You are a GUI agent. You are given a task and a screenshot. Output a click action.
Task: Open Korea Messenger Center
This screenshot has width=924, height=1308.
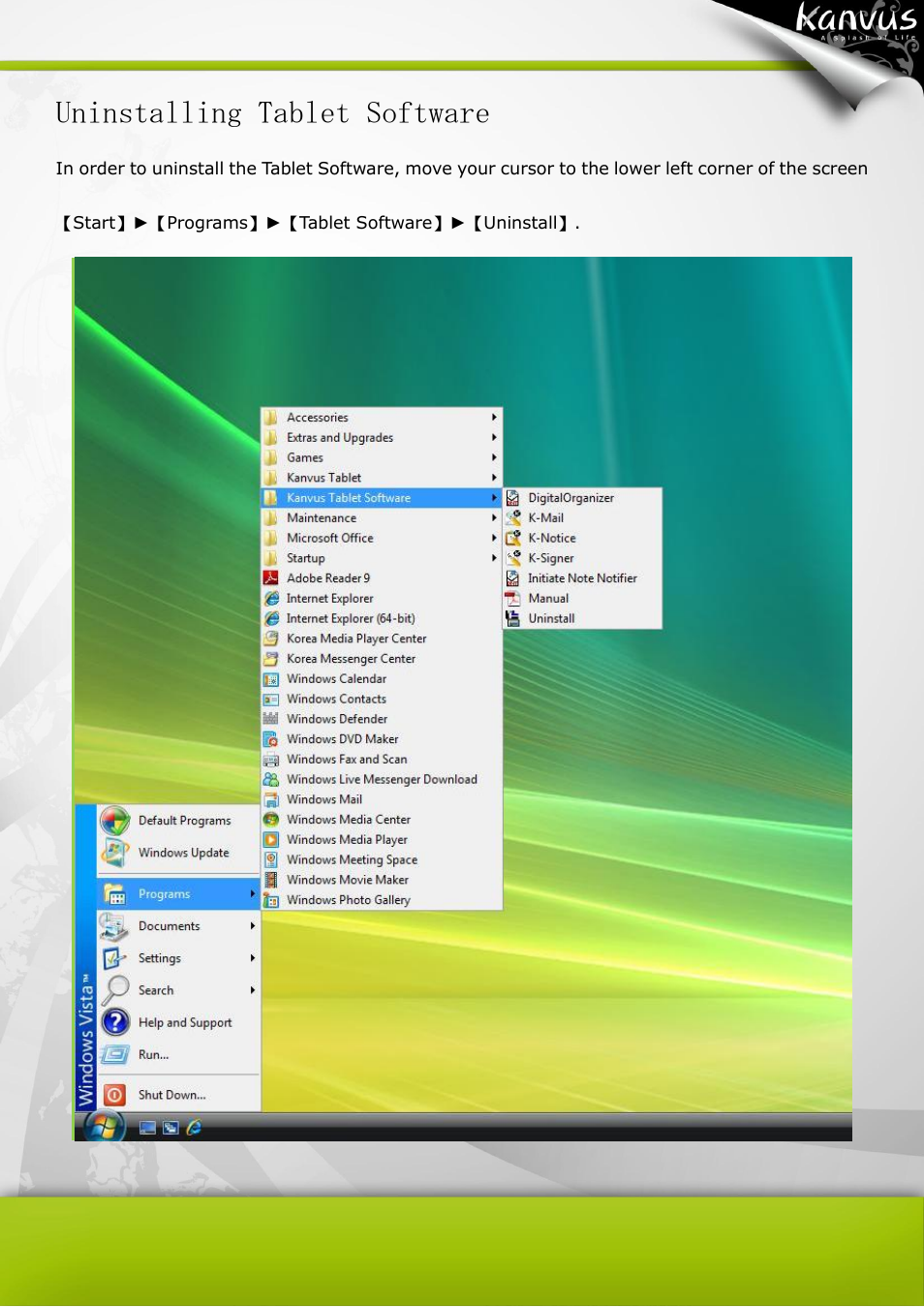click(x=382, y=659)
